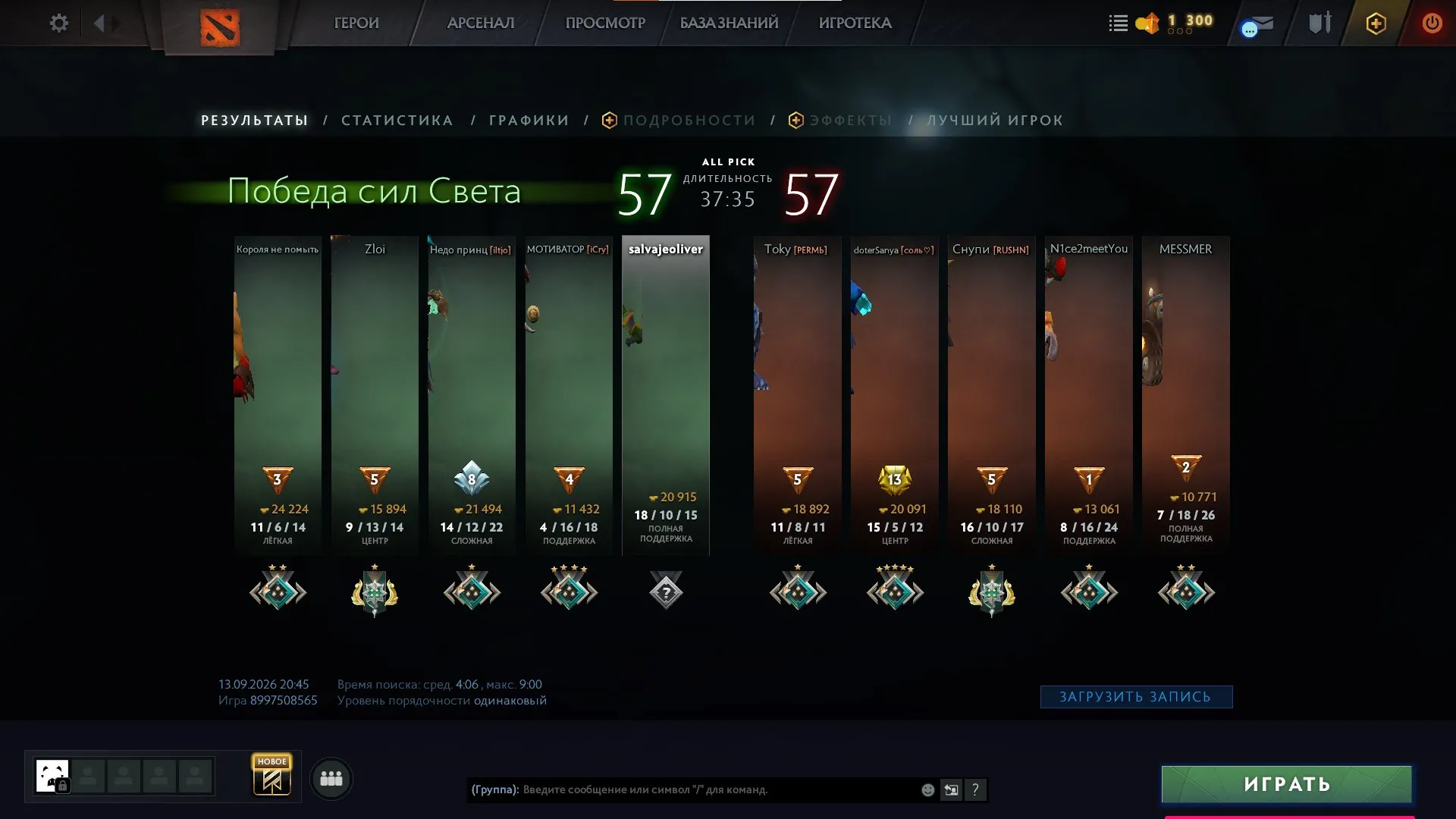Click the unknown rank medal of salvajeoliver

[x=666, y=590]
